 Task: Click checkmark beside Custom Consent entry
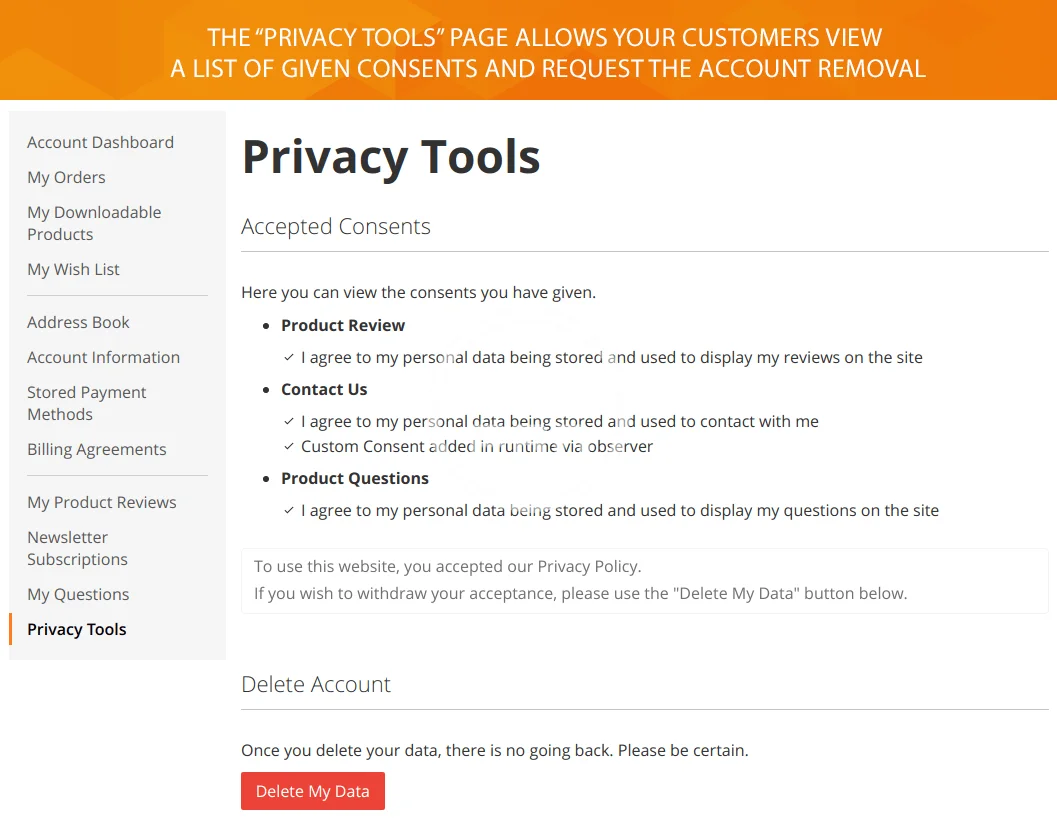289,446
